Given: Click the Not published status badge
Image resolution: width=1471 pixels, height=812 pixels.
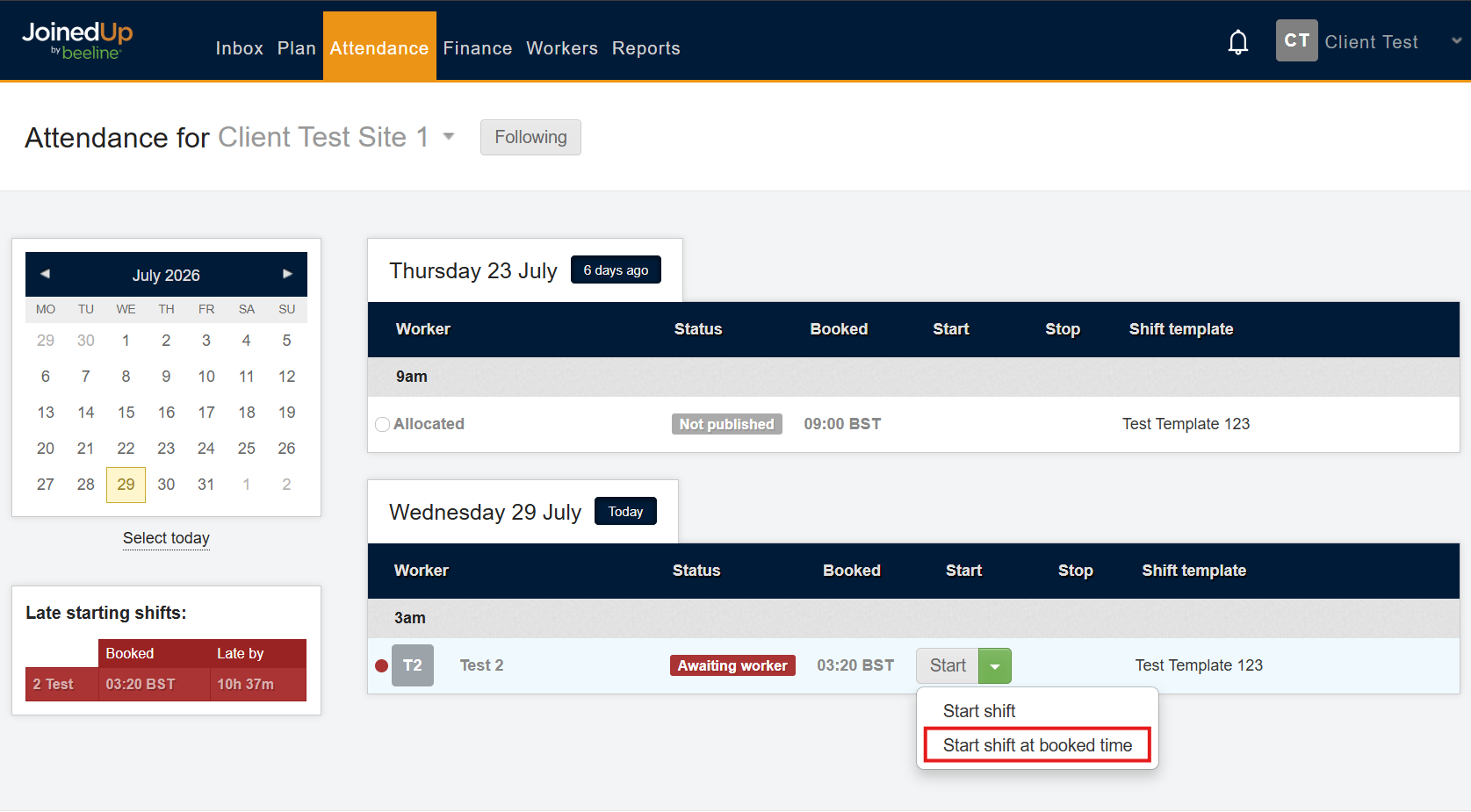Looking at the screenshot, I should tap(727, 424).
